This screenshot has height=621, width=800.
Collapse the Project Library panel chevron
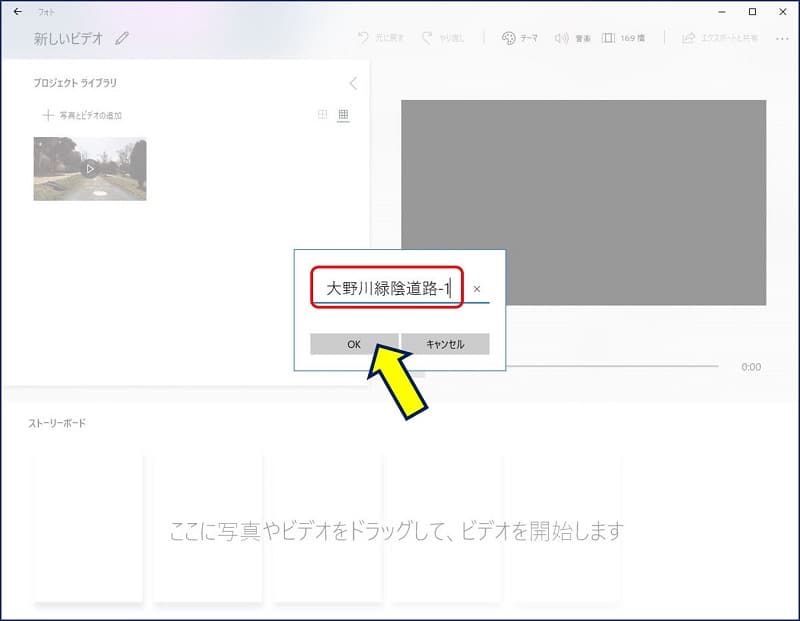coord(353,83)
